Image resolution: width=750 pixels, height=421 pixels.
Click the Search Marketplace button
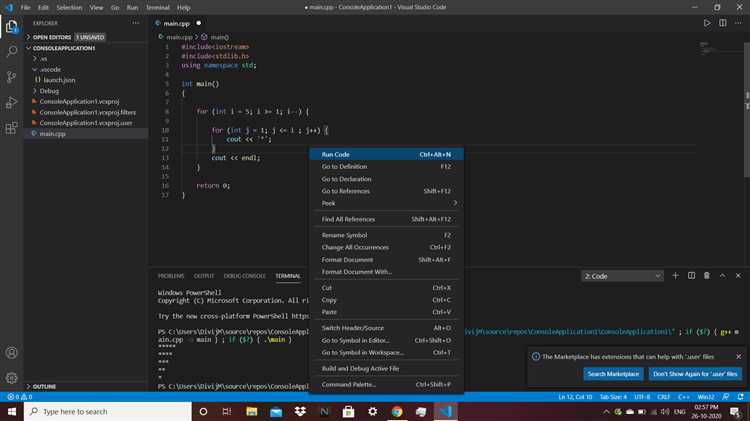[613, 374]
